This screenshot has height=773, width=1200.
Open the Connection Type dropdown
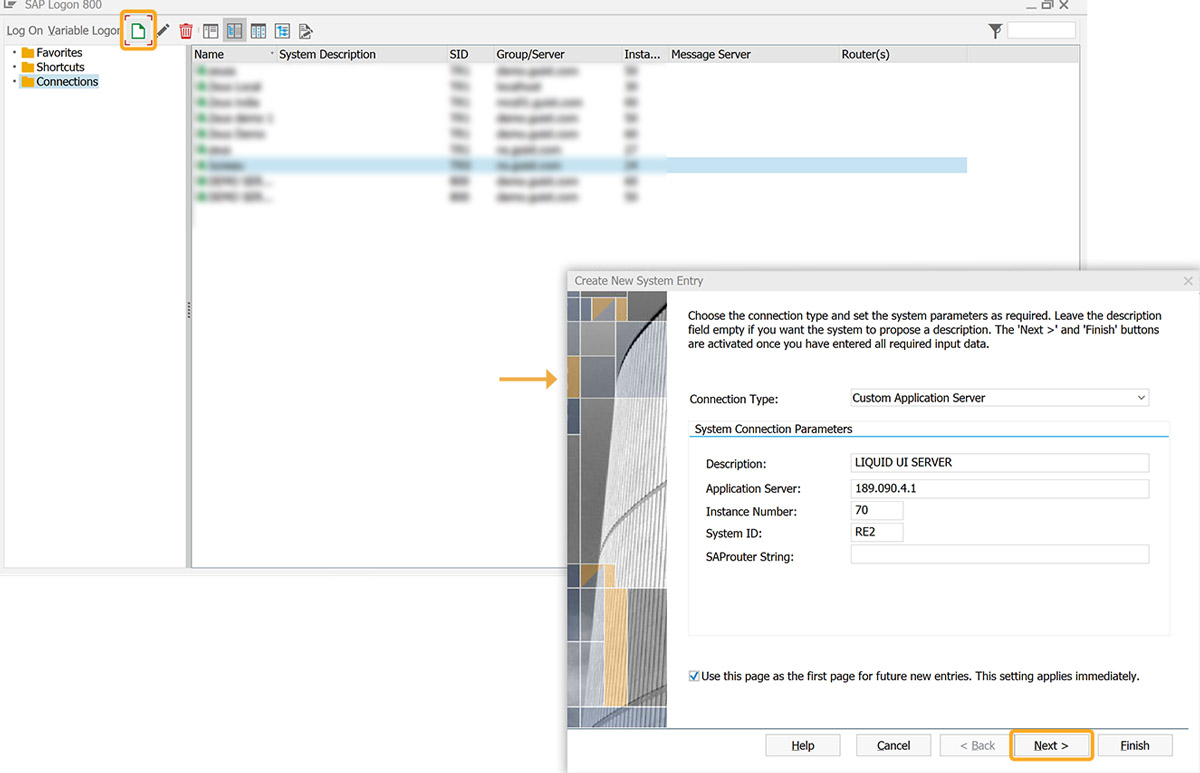[999, 398]
